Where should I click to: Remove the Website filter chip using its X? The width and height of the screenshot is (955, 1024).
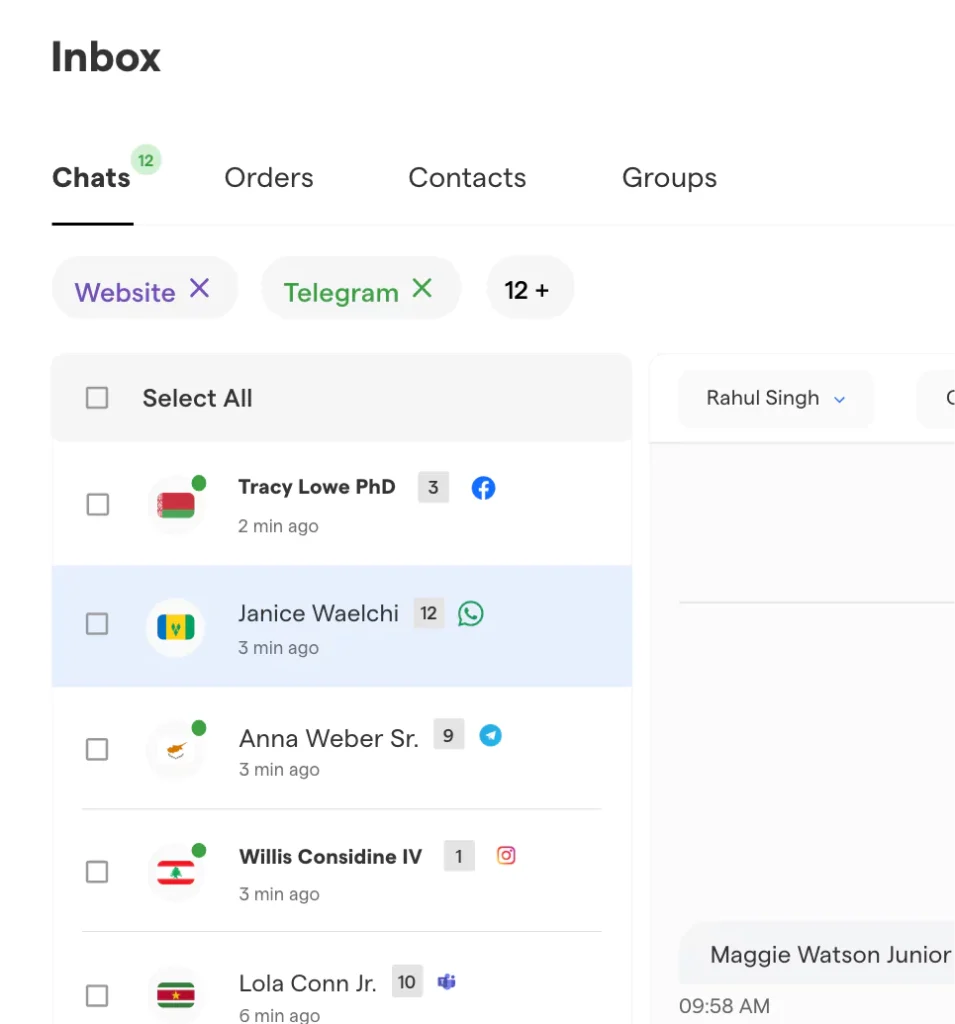click(x=200, y=289)
